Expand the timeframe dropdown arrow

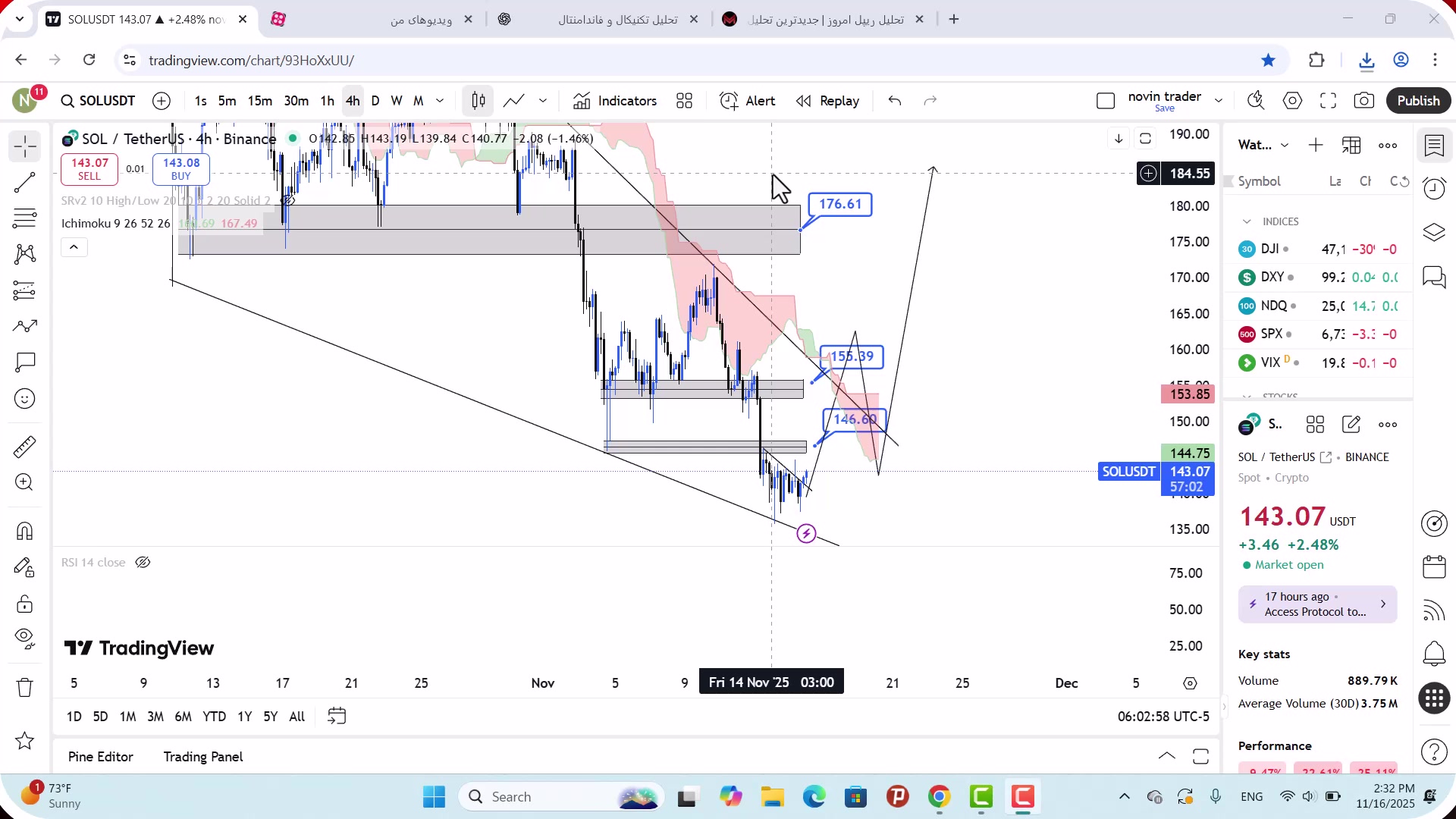tap(440, 101)
